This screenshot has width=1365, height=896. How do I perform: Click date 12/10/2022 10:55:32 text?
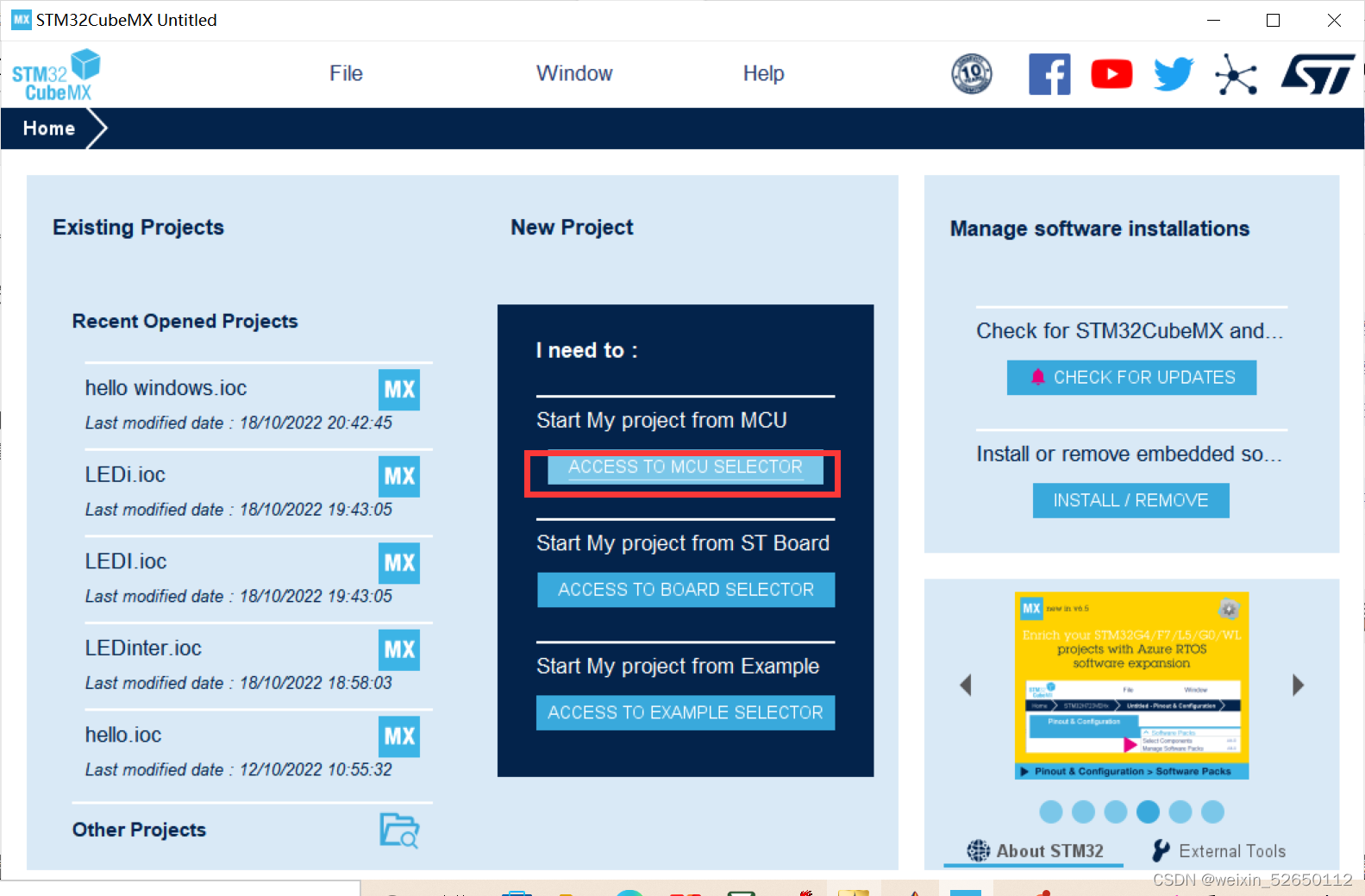tap(316, 770)
